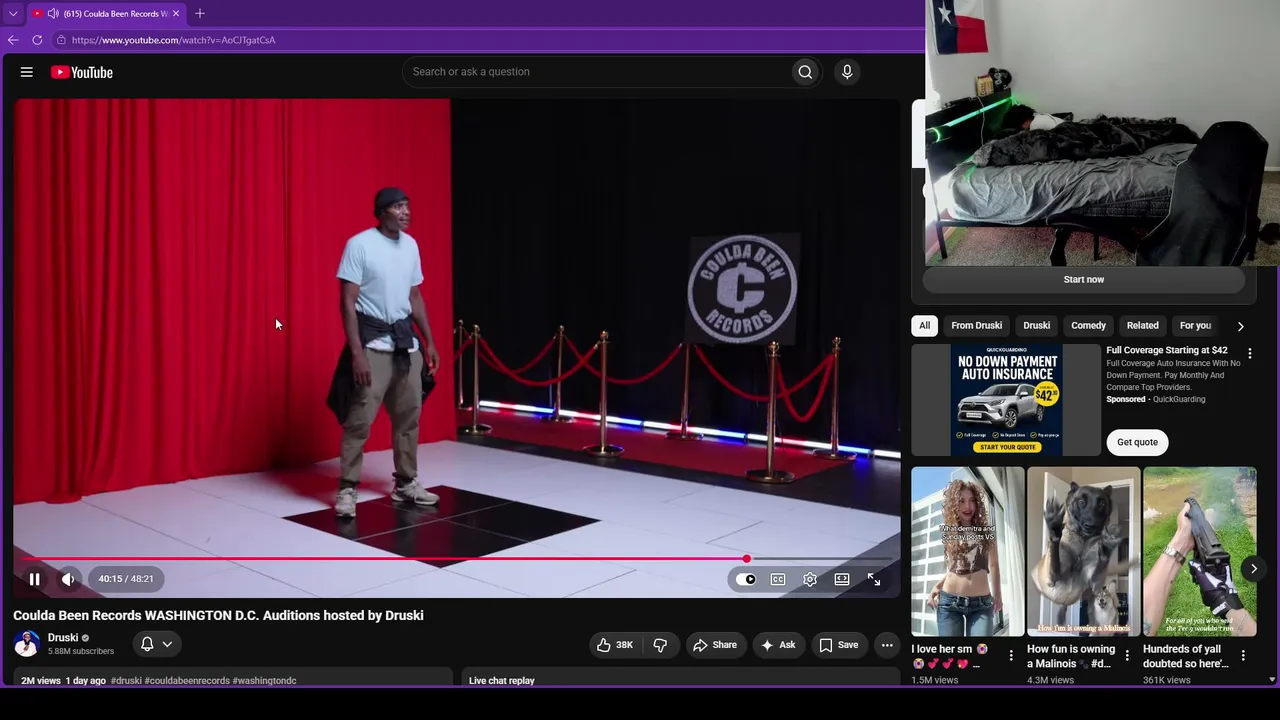Open the browser tab list dropdown
This screenshot has width=1280, height=720.
[13, 14]
